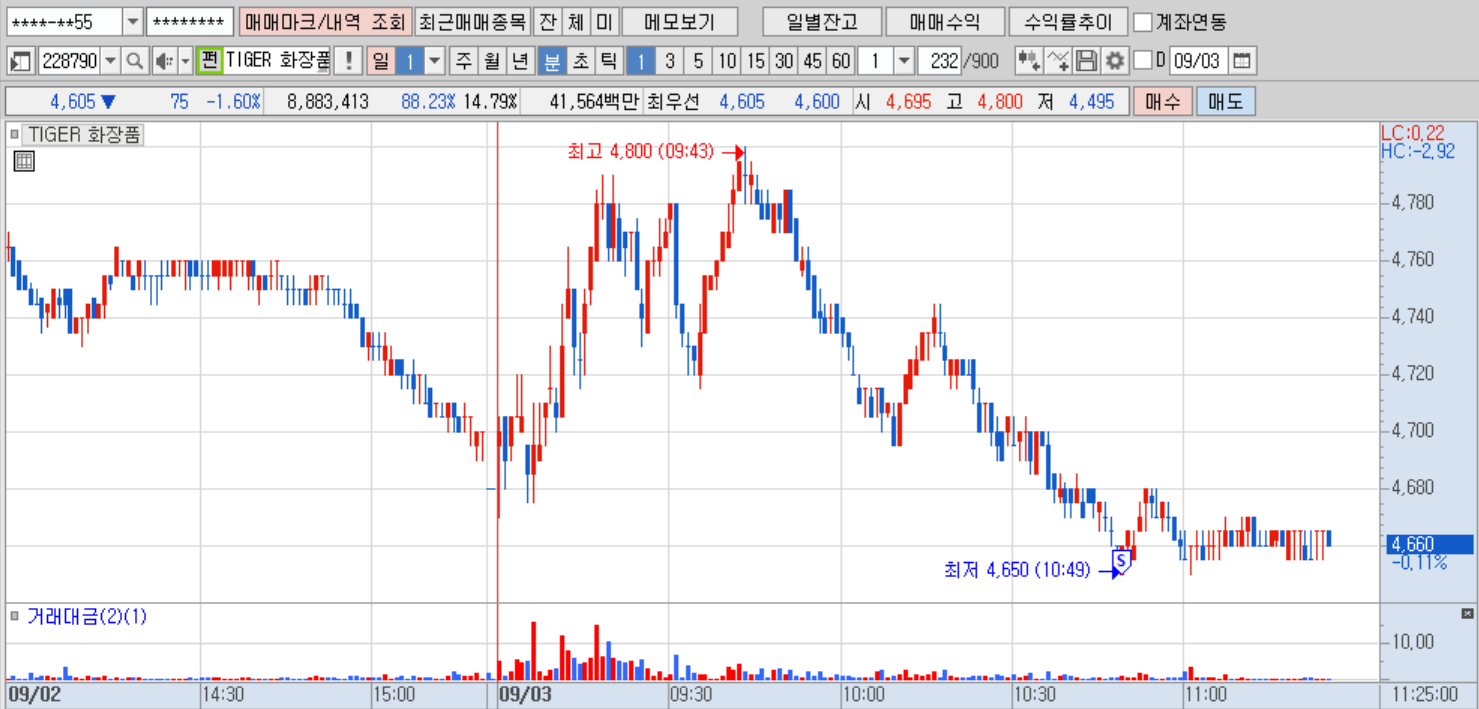The width and height of the screenshot is (1479, 709).
Task: Click the 메모보기 button
Action: [x=680, y=22]
